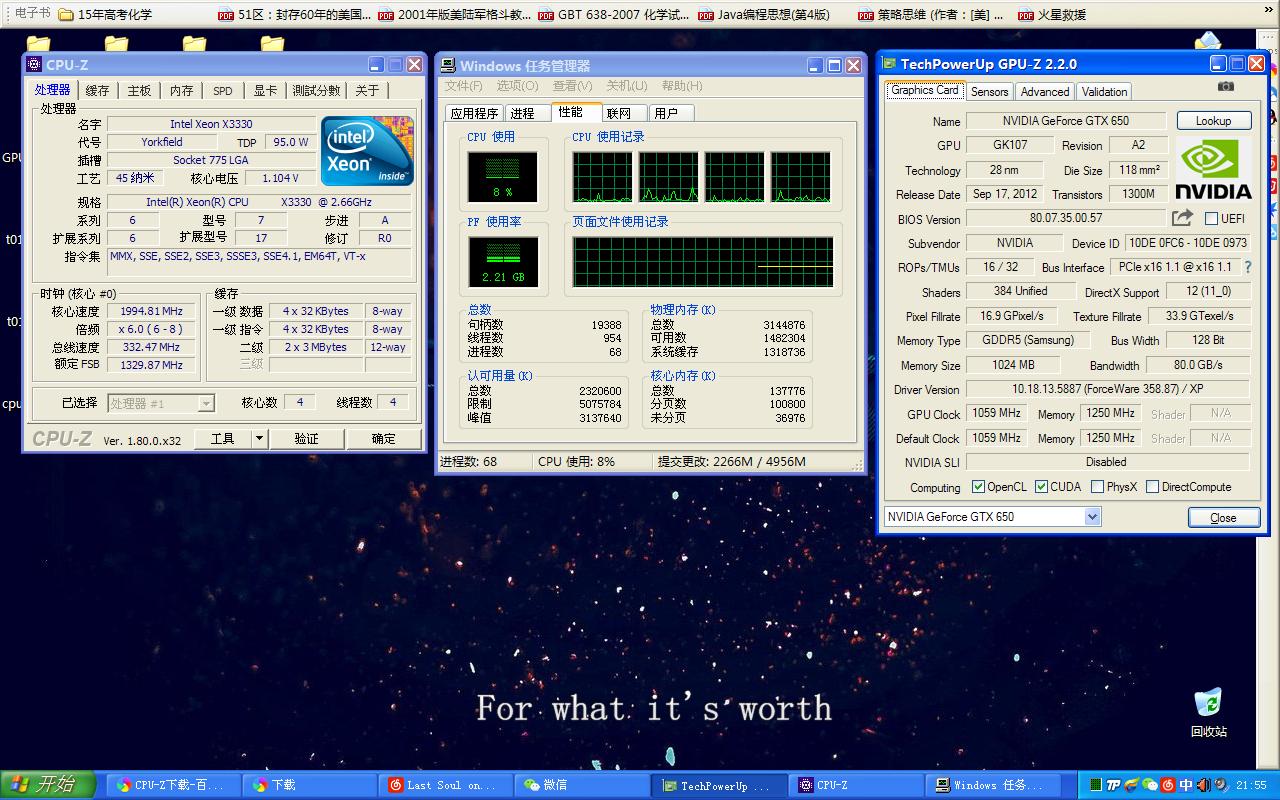Uncheck the OpenCL computing checkbox
The height and width of the screenshot is (800, 1280).
pyautogui.click(x=978, y=487)
